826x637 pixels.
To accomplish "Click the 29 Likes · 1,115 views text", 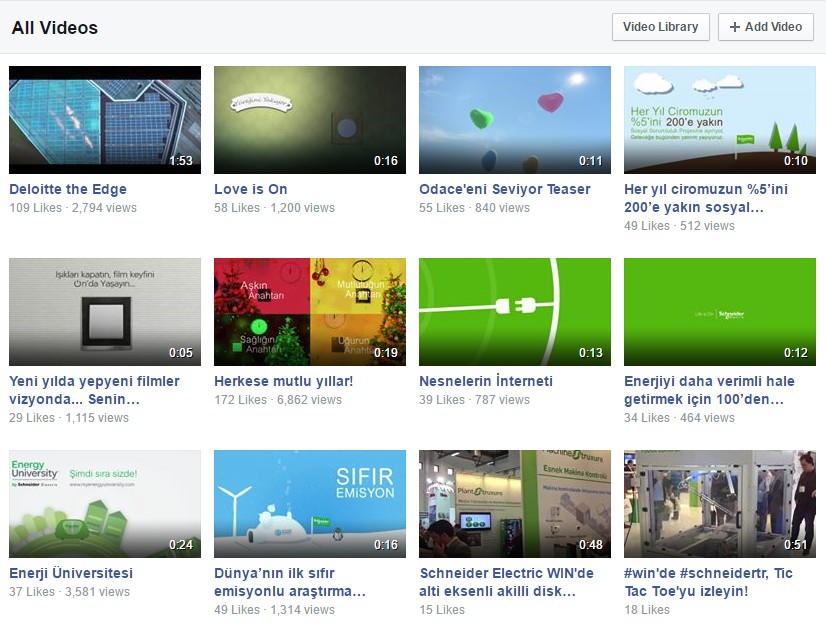I will click(x=69, y=418).
